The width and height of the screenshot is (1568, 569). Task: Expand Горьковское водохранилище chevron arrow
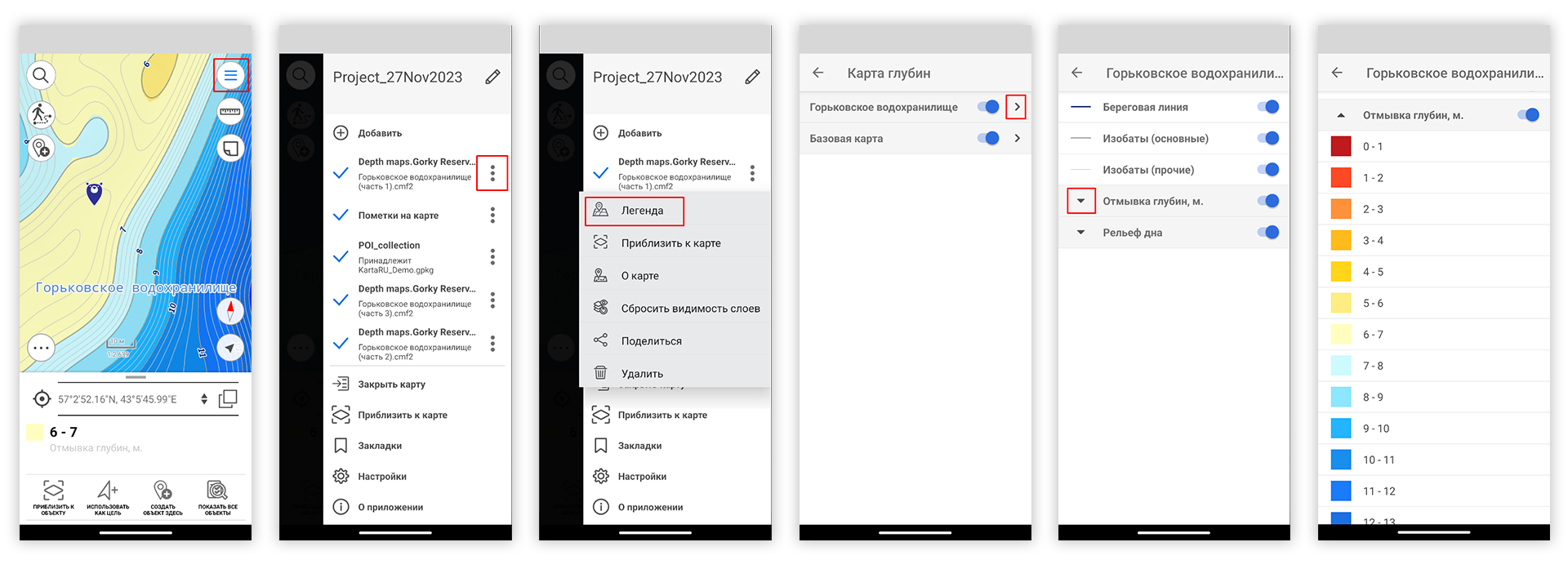pyautogui.click(x=1016, y=107)
